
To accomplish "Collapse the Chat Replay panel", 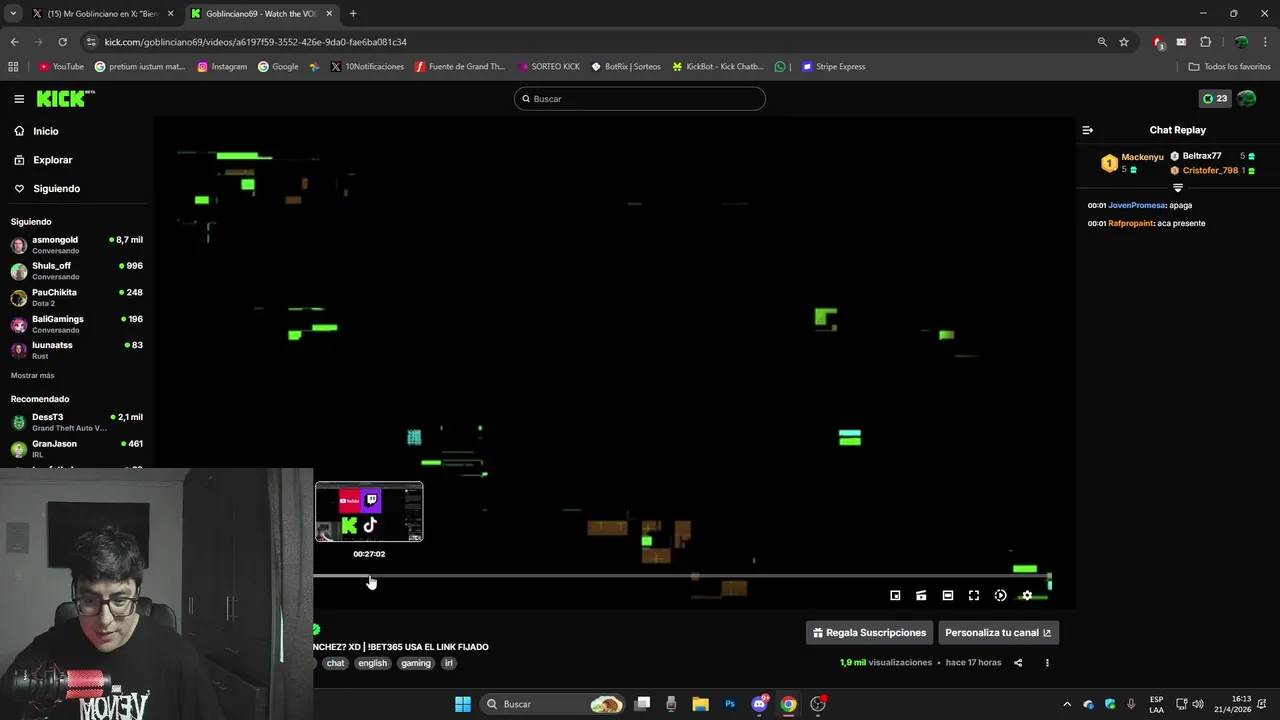I will 1088,130.
